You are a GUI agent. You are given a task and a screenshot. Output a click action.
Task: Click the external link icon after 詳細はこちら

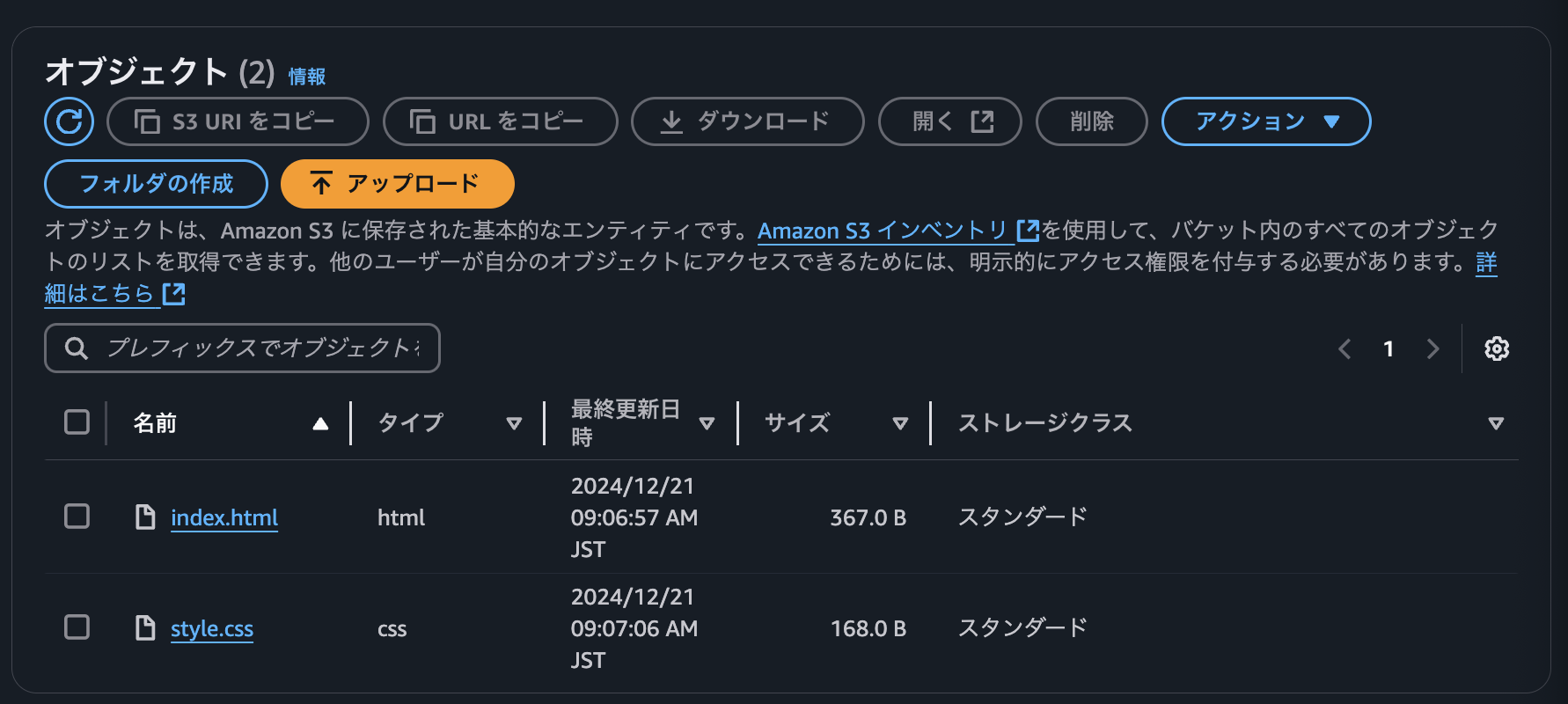pyautogui.click(x=175, y=293)
